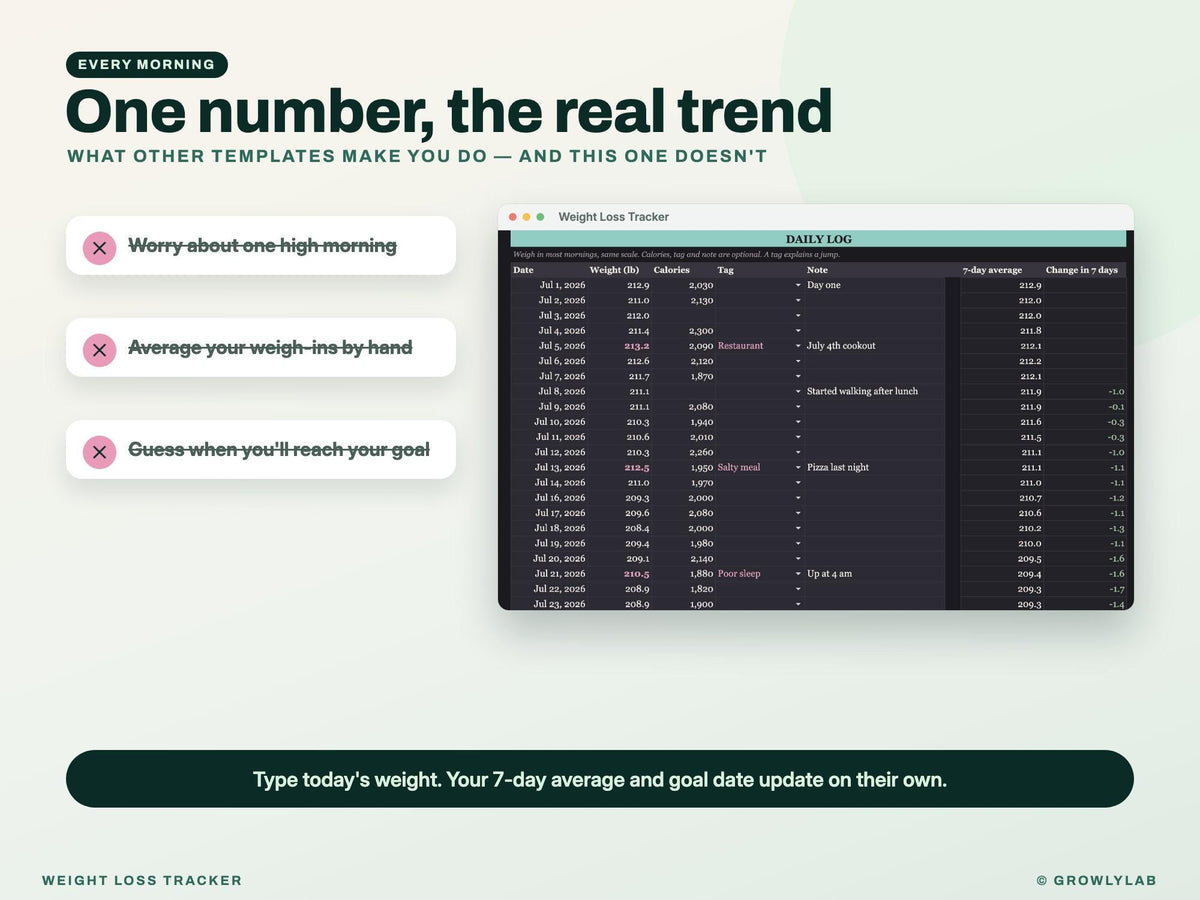Click the X icon beside 'Average your weigh-ins by hand'
The height and width of the screenshot is (900, 1200).
coord(99,348)
